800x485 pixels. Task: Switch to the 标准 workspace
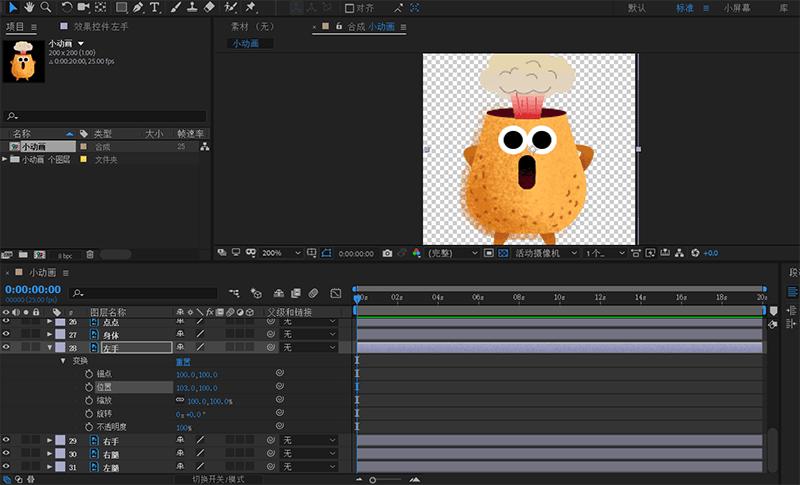684,8
